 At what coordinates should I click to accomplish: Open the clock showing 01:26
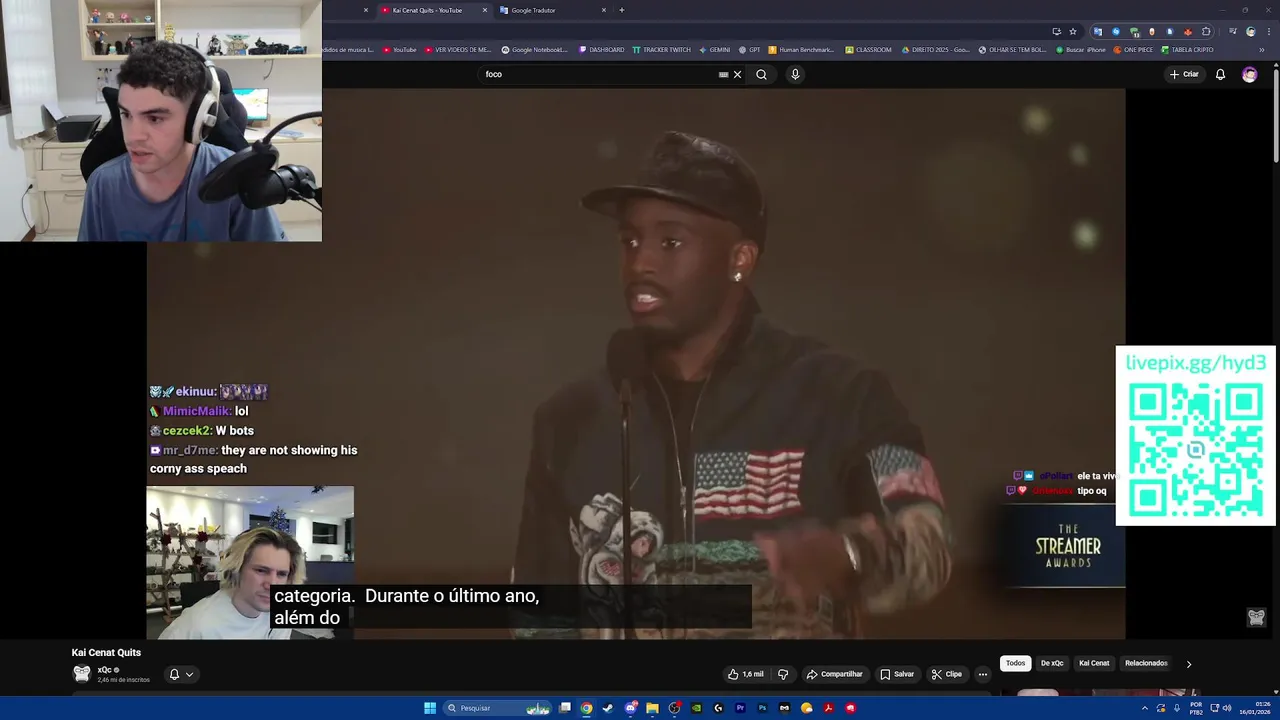(x=1254, y=708)
